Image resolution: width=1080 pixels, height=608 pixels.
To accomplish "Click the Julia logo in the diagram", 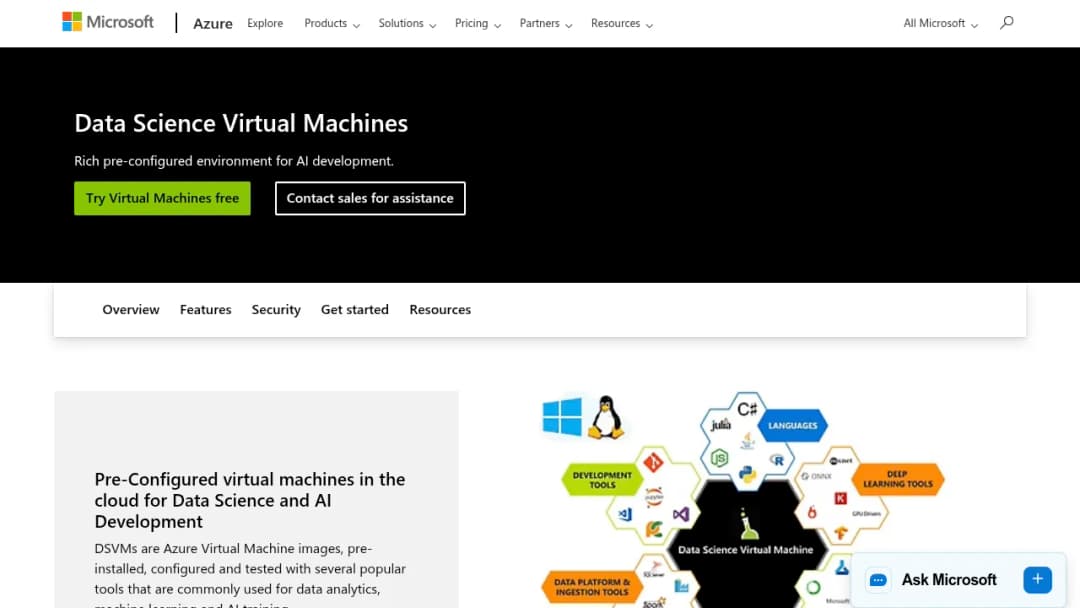I will click(x=720, y=424).
